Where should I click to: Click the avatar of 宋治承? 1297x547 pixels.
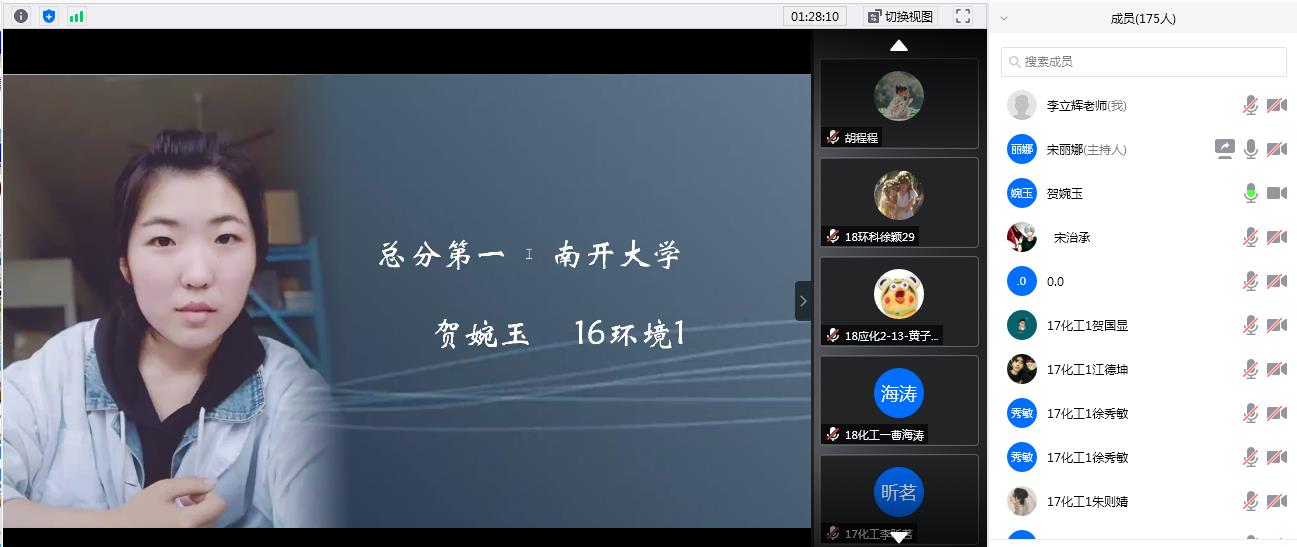(x=1022, y=237)
